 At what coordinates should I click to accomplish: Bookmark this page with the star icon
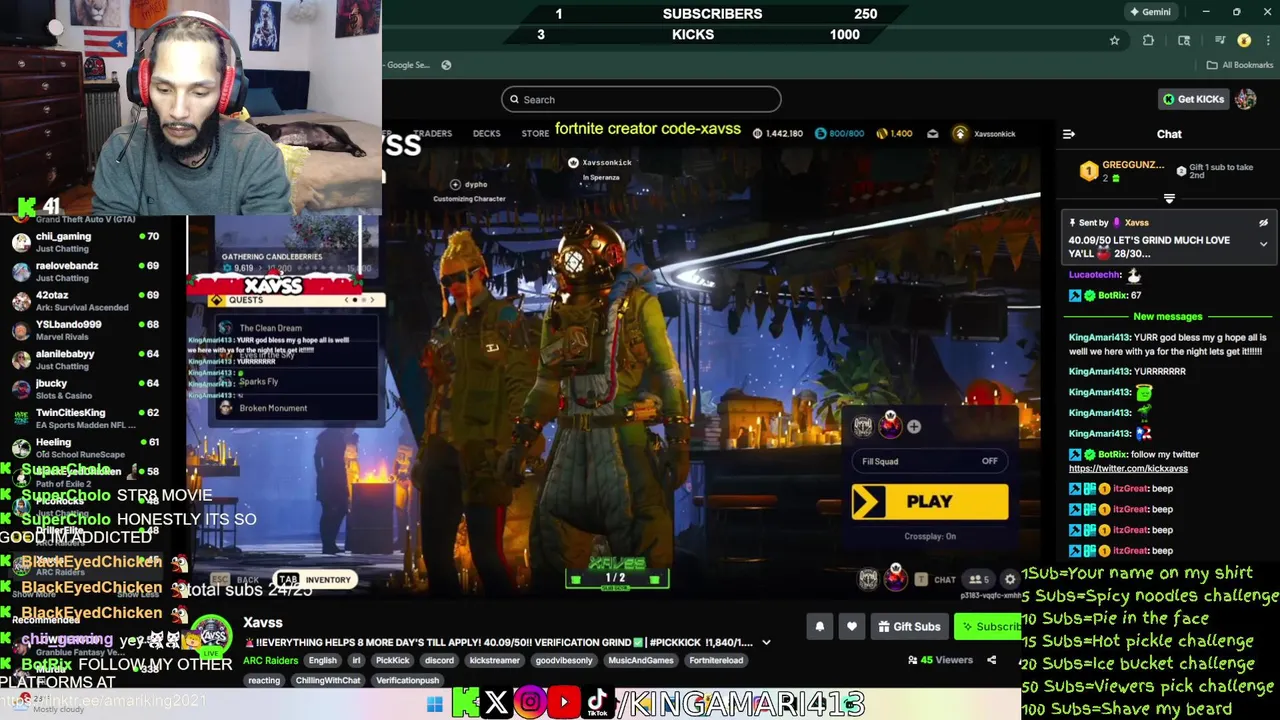pos(1114,41)
